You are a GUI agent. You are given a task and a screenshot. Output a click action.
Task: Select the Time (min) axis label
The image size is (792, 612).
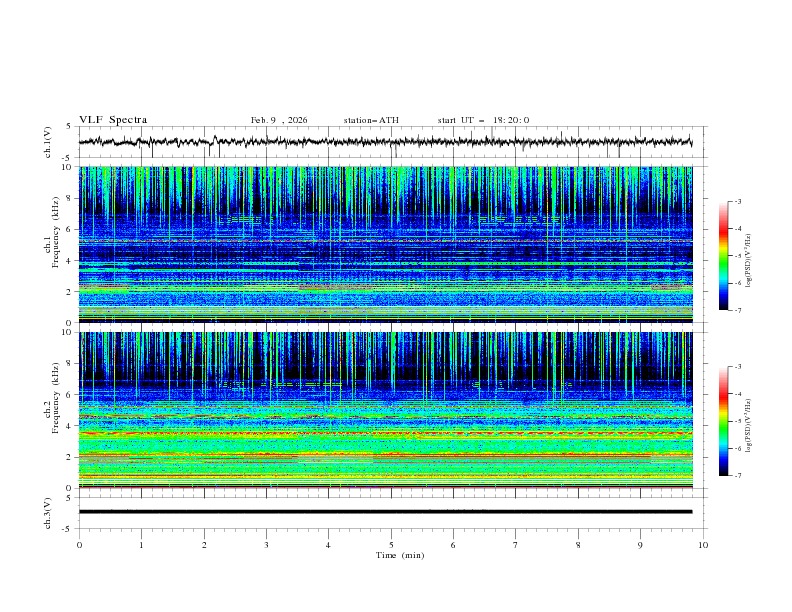pyautogui.click(x=399, y=555)
